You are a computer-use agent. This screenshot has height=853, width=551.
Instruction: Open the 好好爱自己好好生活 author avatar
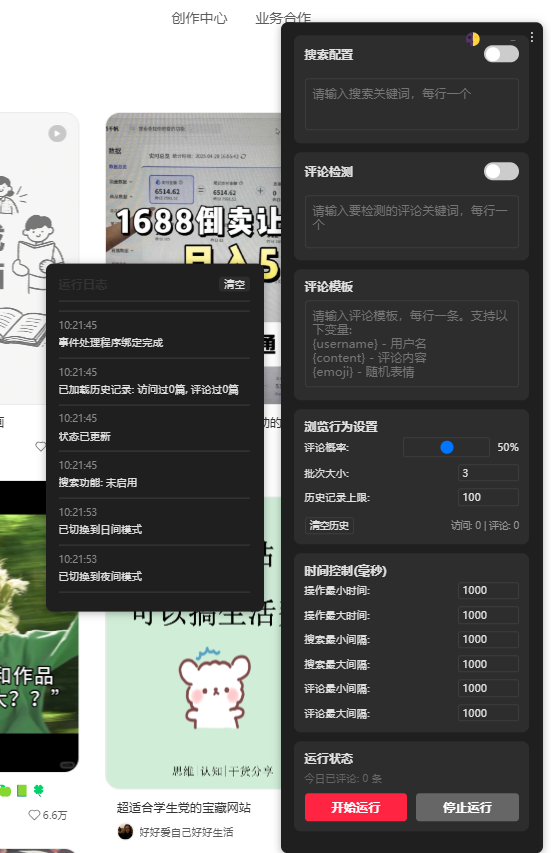click(125, 831)
